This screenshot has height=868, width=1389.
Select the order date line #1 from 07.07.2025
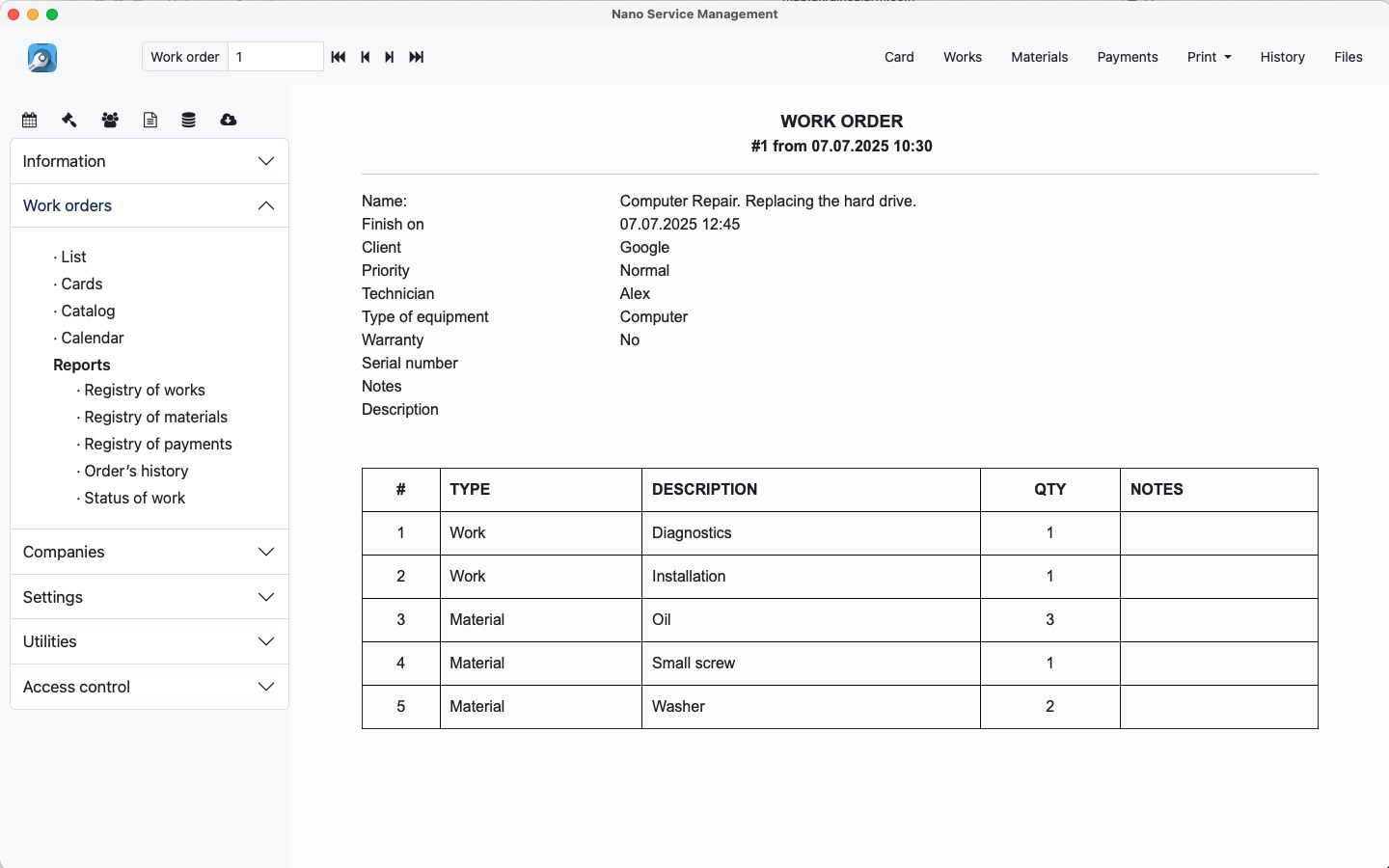click(842, 147)
